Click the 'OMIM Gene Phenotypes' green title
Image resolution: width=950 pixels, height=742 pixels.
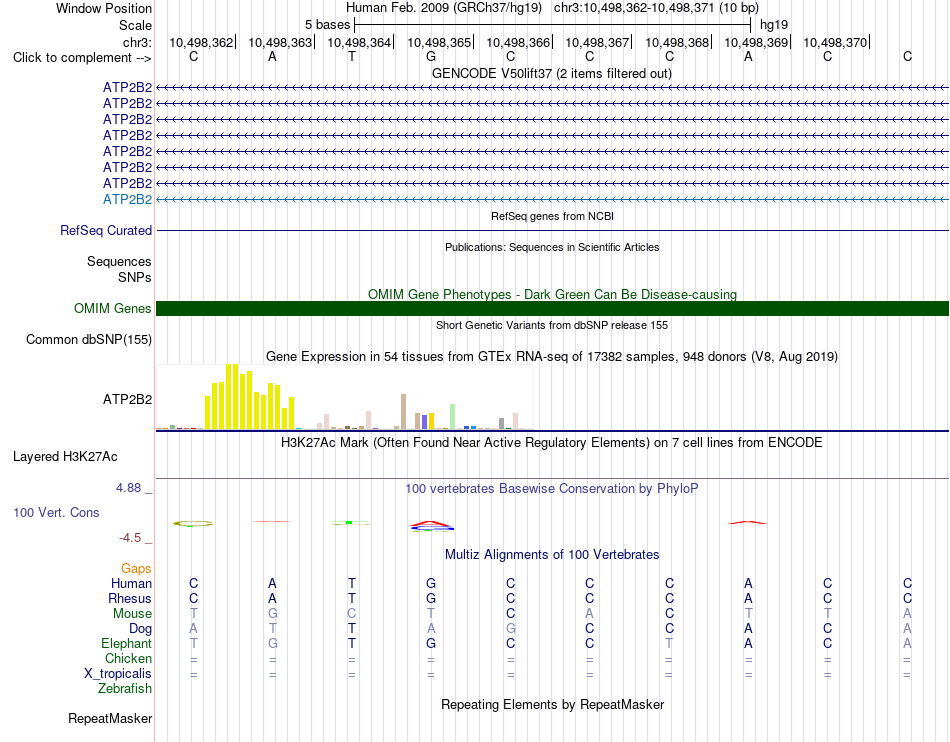[x=552, y=294]
